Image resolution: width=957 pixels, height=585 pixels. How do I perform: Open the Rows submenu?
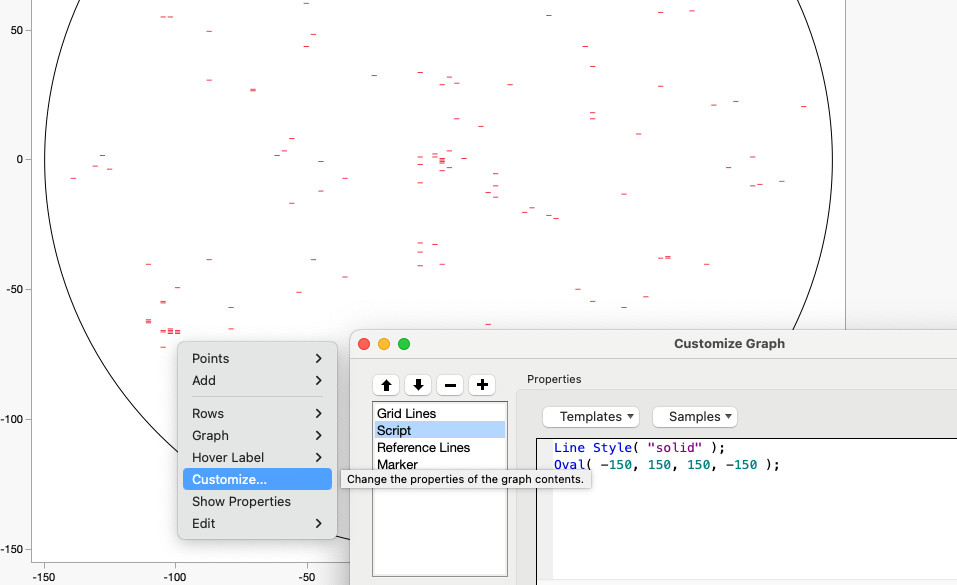pos(257,413)
